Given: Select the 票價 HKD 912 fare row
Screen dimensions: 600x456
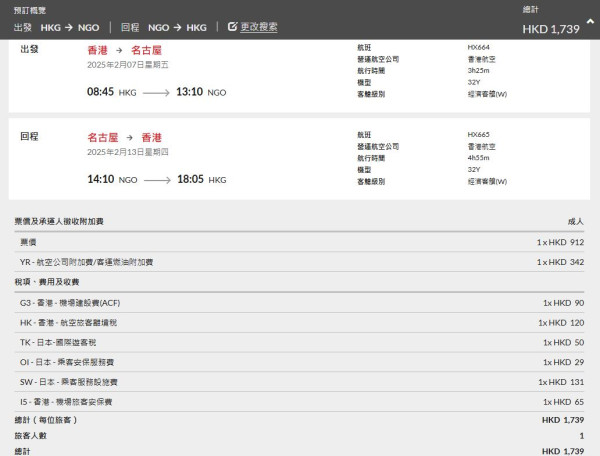Looking at the screenshot, I should point(299,242).
